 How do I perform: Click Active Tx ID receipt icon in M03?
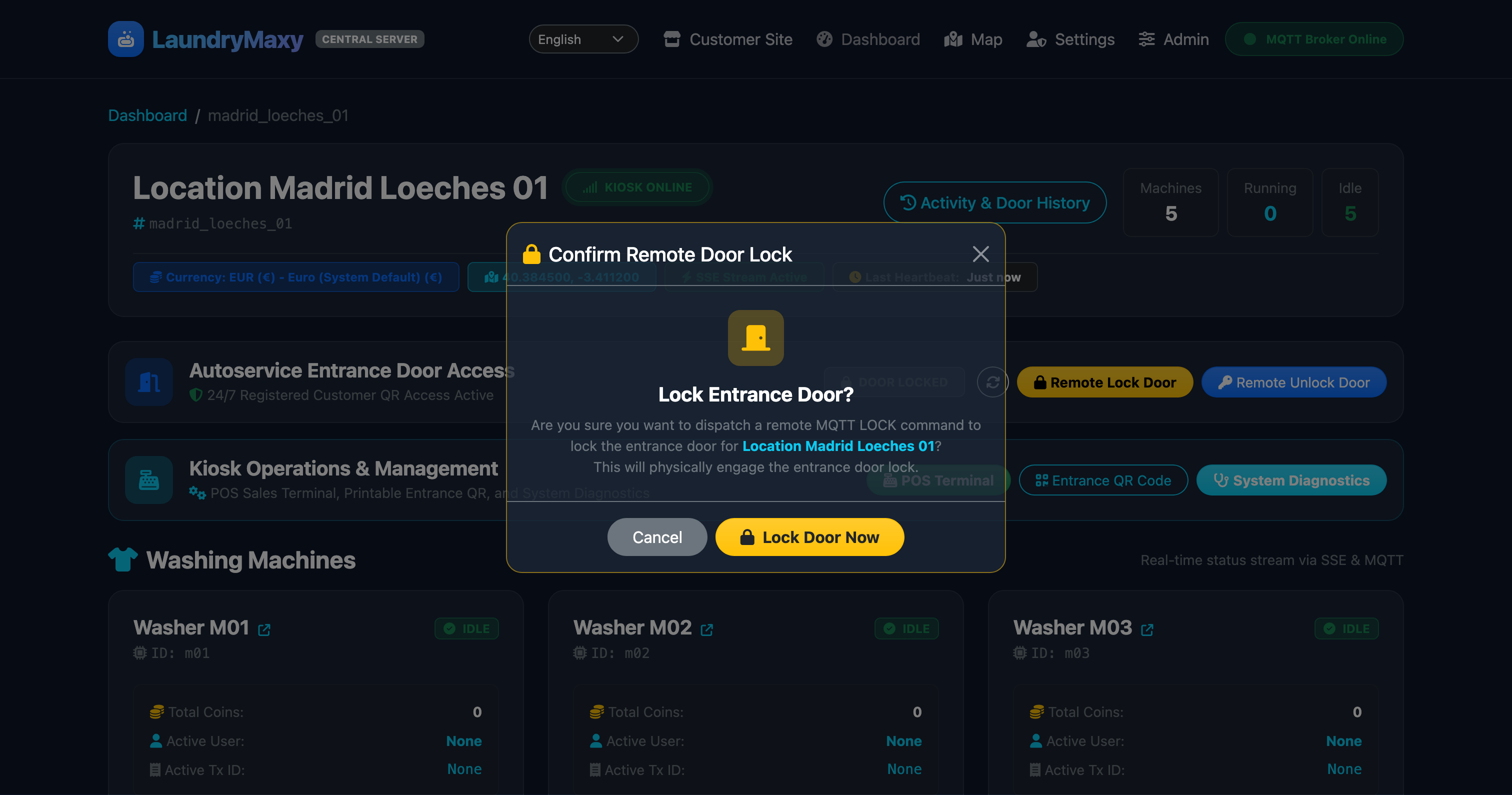click(1035, 770)
